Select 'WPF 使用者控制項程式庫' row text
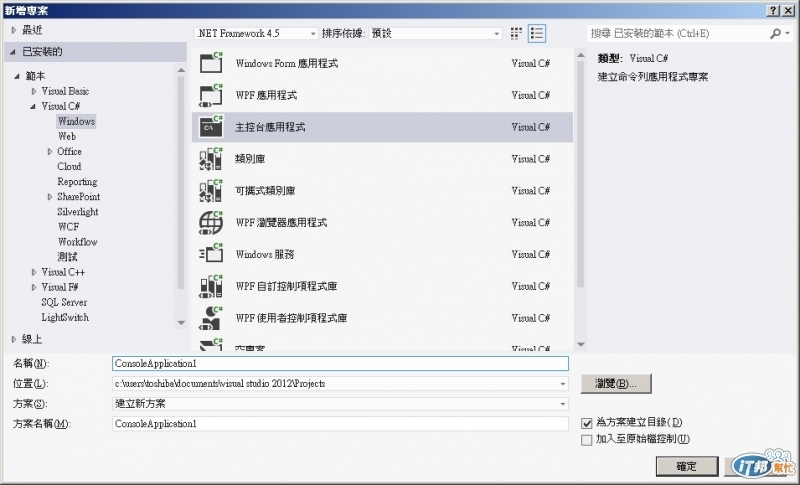Screen dimensions: 800x485 [x=291, y=318]
